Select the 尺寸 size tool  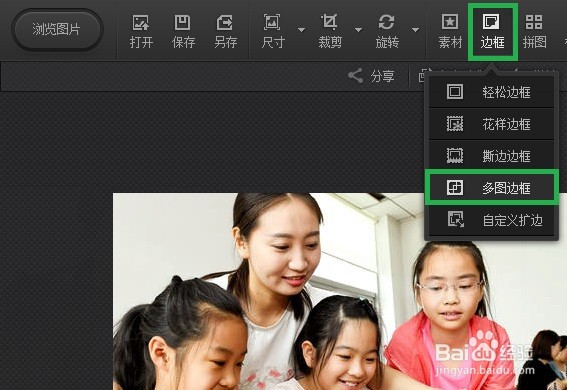[x=273, y=32]
